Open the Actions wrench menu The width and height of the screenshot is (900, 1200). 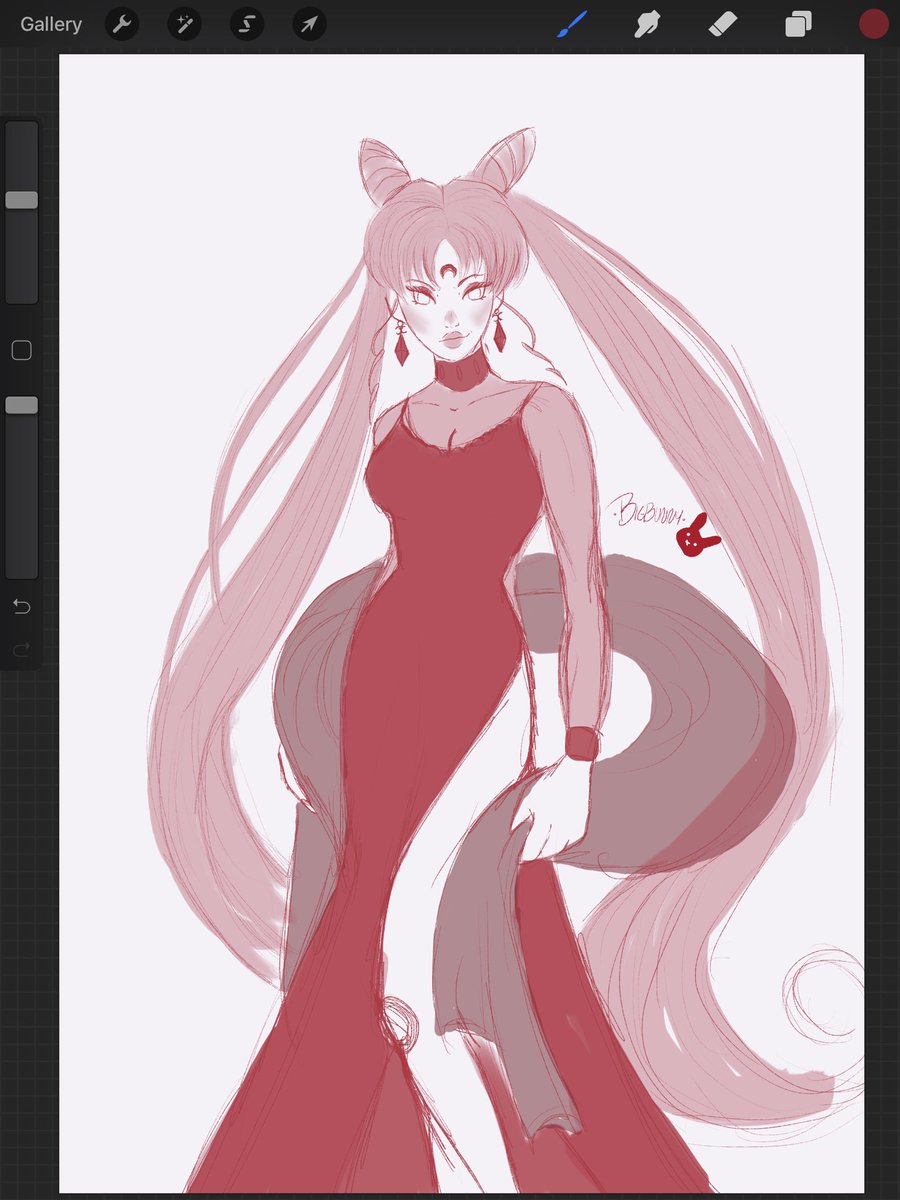[x=122, y=24]
